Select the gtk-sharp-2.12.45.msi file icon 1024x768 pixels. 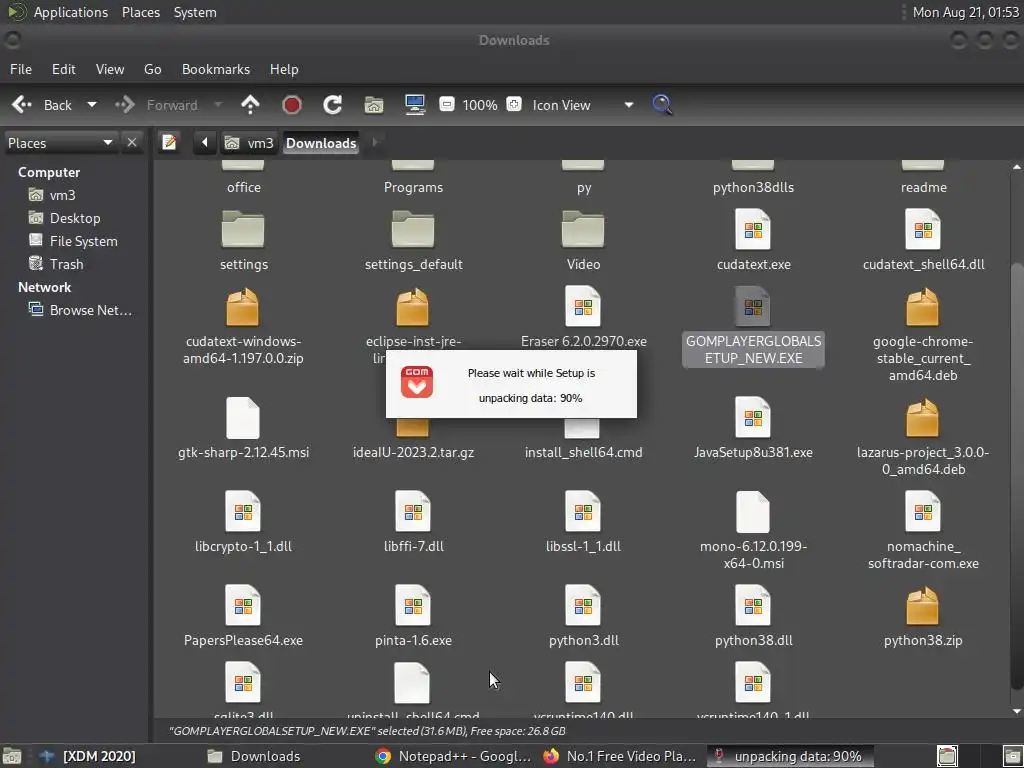243,418
